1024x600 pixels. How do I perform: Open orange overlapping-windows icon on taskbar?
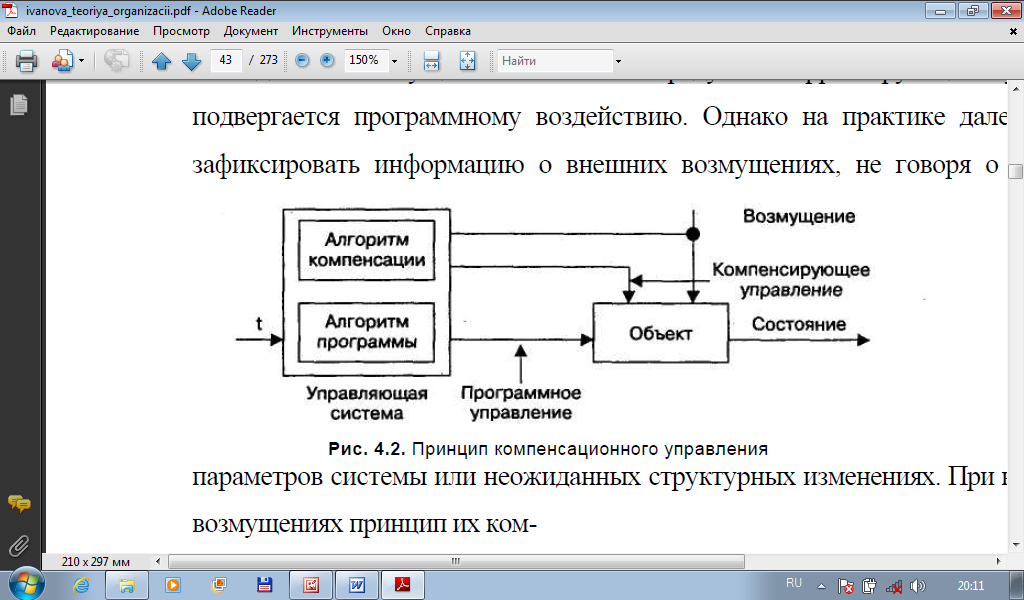pos(219,585)
